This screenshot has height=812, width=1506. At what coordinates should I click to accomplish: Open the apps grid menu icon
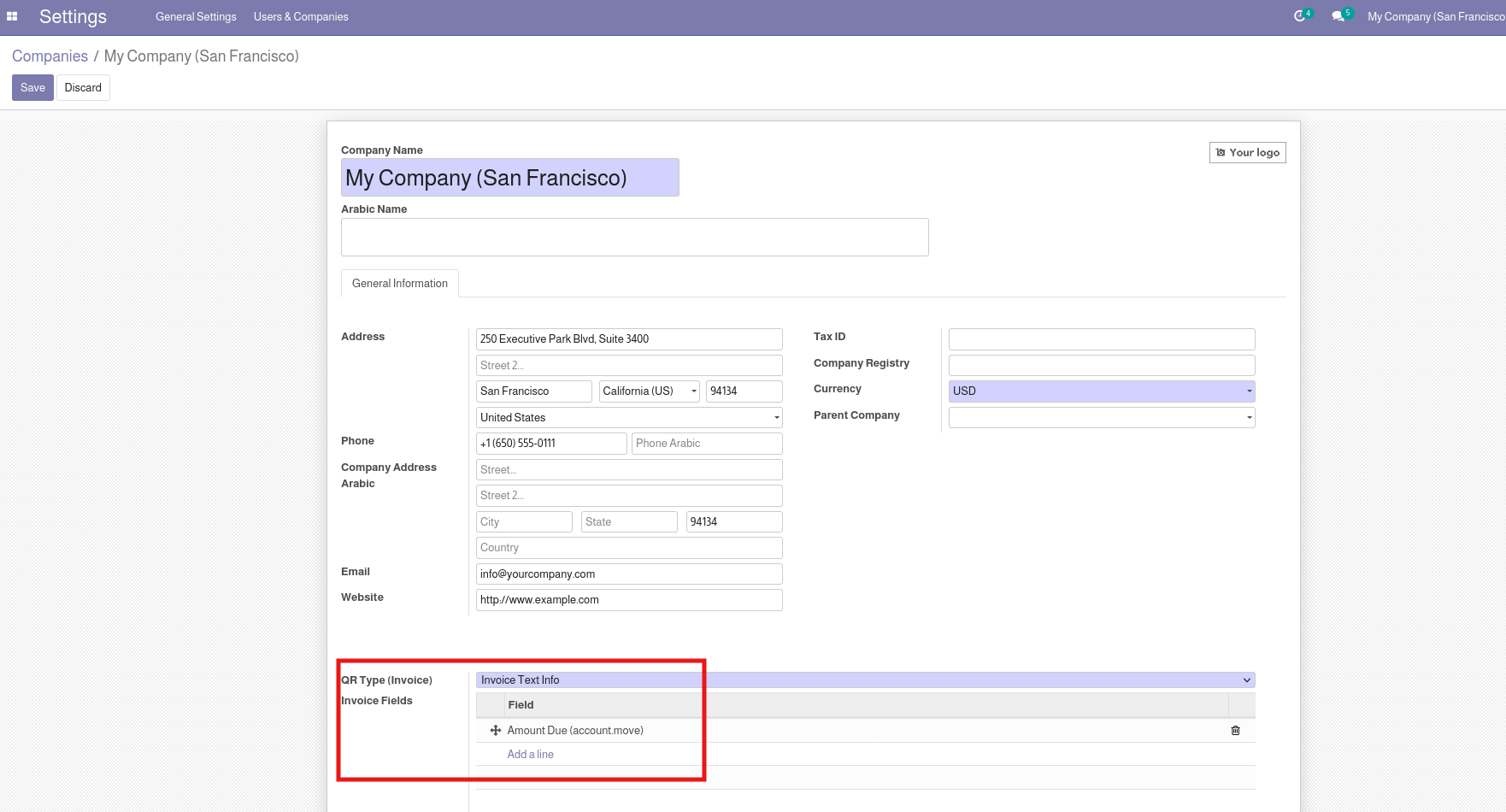pos(12,16)
